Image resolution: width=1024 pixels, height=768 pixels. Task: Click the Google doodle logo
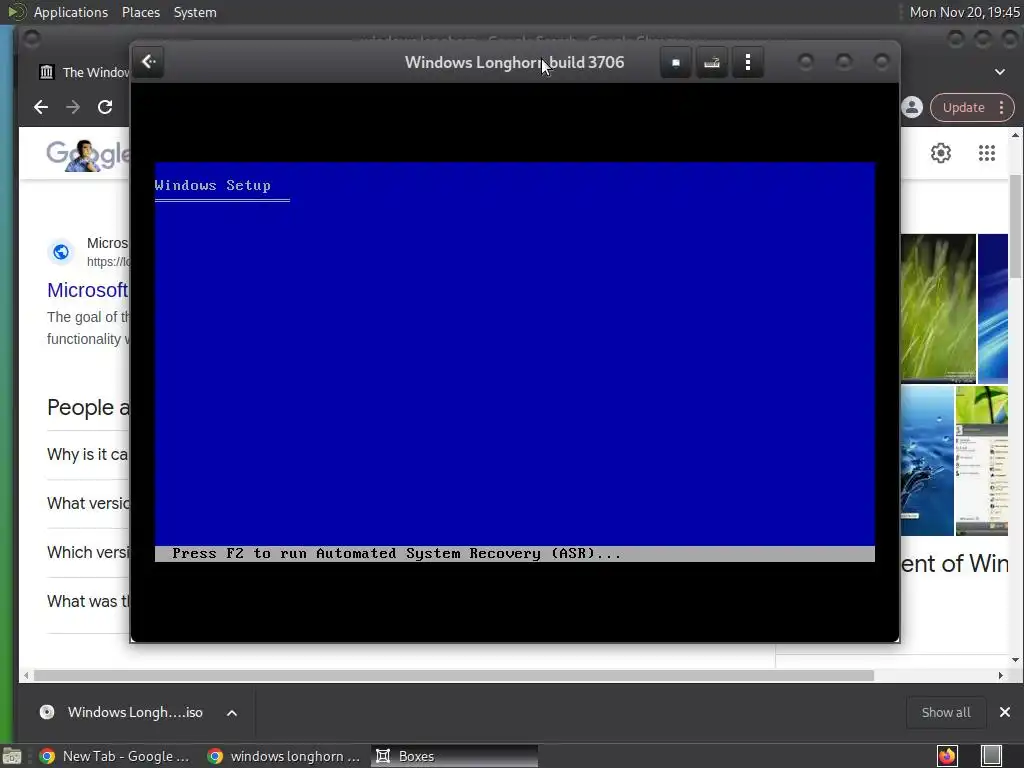click(x=88, y=155)
